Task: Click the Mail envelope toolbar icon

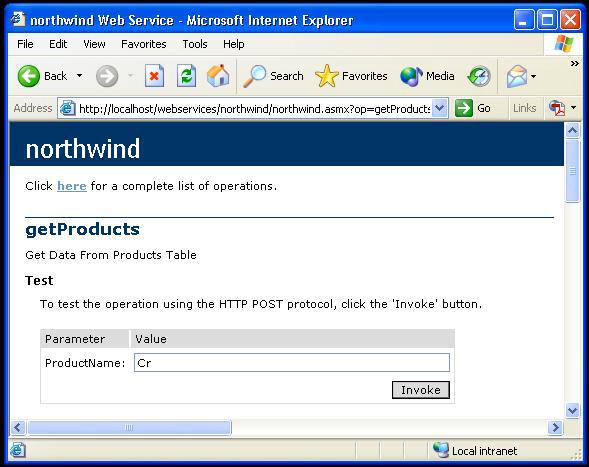Action: [x=517, y=76]
